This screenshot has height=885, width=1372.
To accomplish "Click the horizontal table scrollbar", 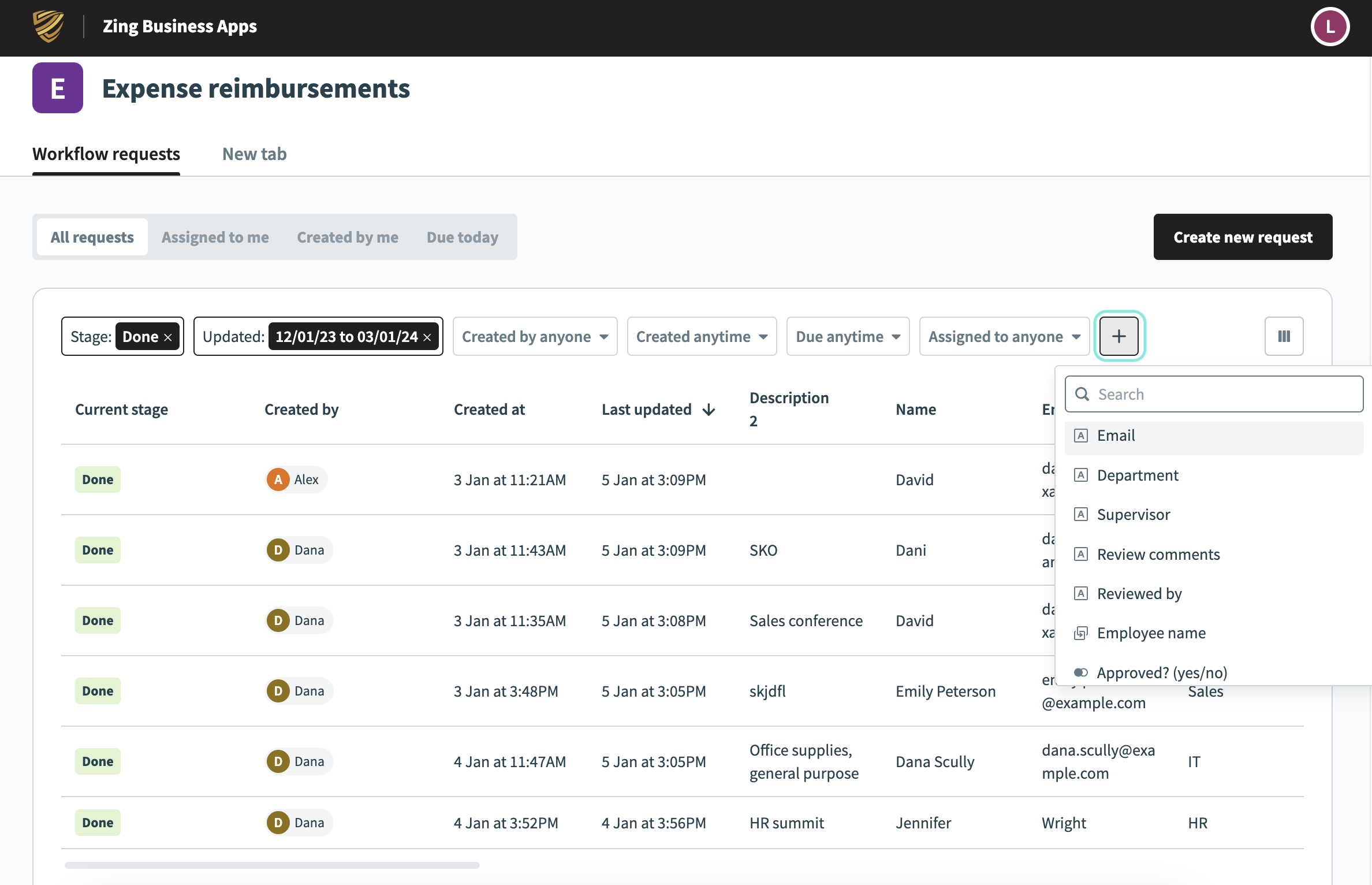I will pyautogui.click(x=272, y=865).
